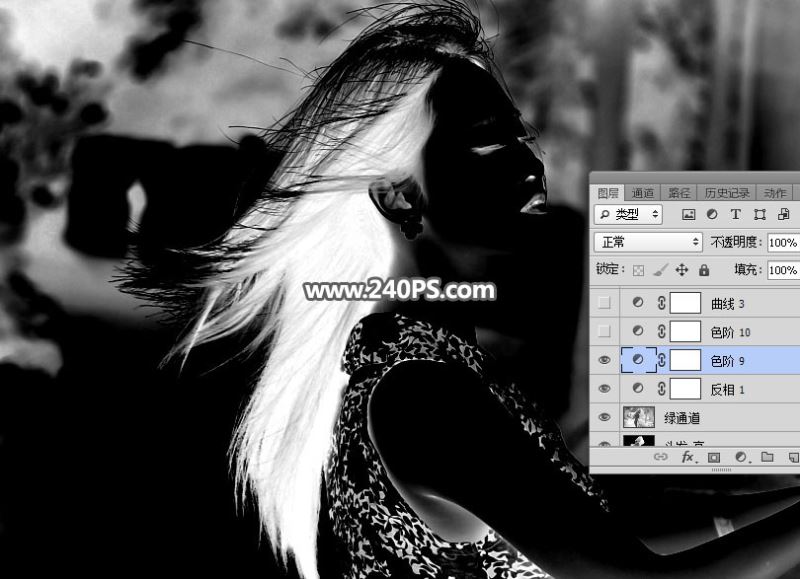Viewport: 800px width, 579px height.
Task: Open the 正常 blend mode dropdown
Action: point(648,242)
